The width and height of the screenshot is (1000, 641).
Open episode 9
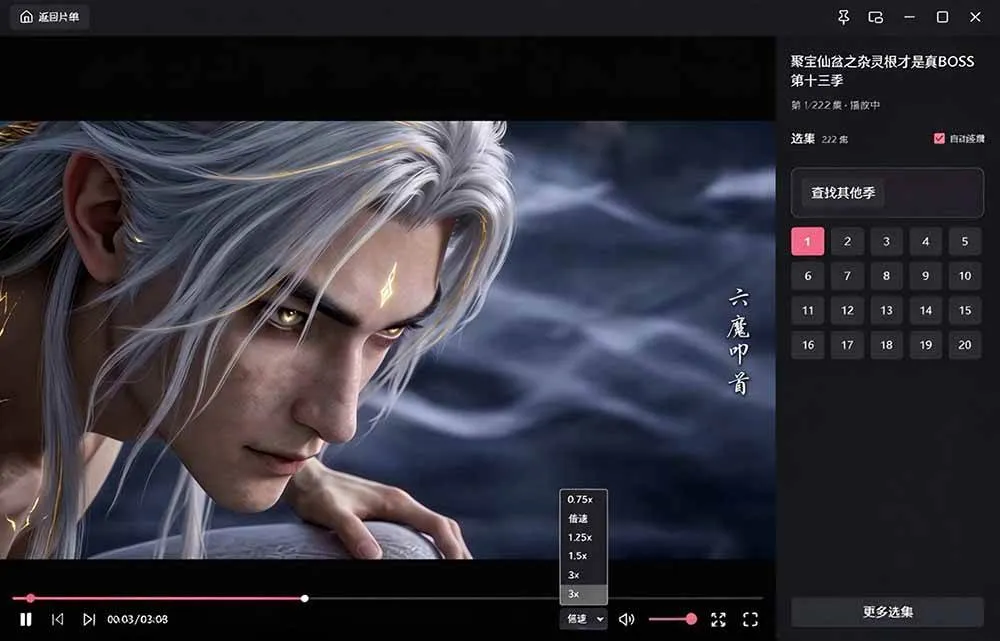coord(925,276)
